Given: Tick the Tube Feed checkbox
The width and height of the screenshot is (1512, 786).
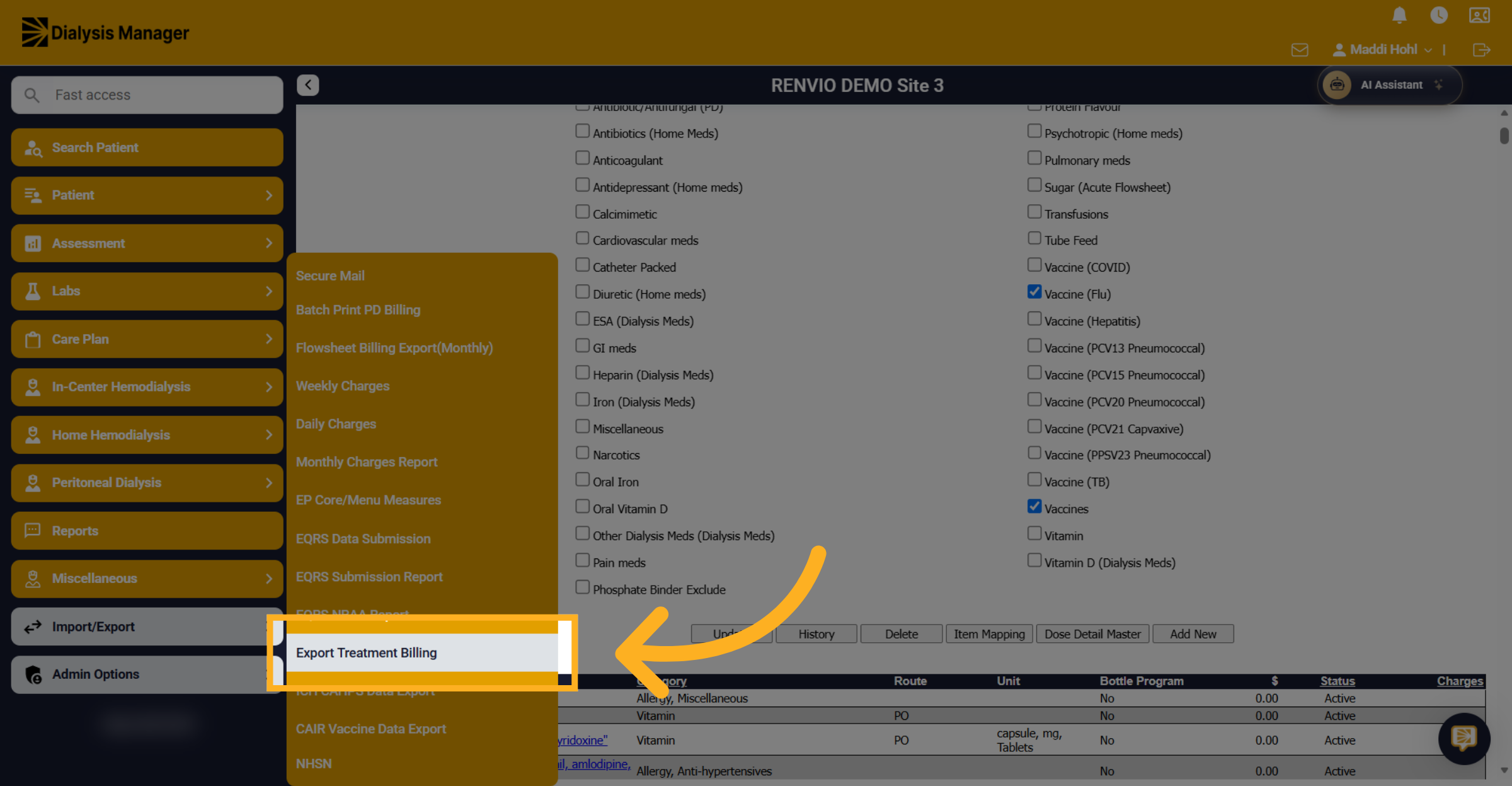Looking at the screenshot, I should pyautogui.click(x=1034, y=238).
